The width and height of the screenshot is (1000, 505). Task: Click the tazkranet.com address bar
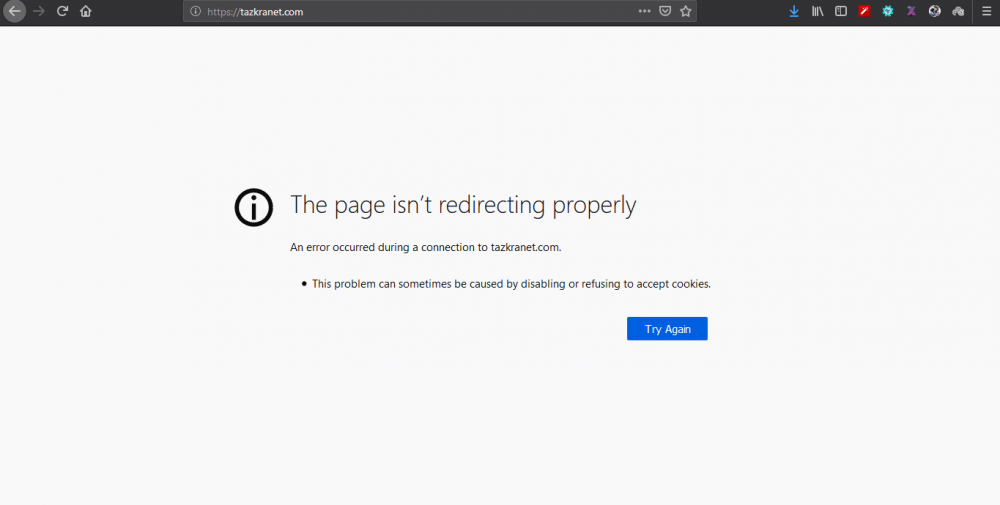point(400,12)
